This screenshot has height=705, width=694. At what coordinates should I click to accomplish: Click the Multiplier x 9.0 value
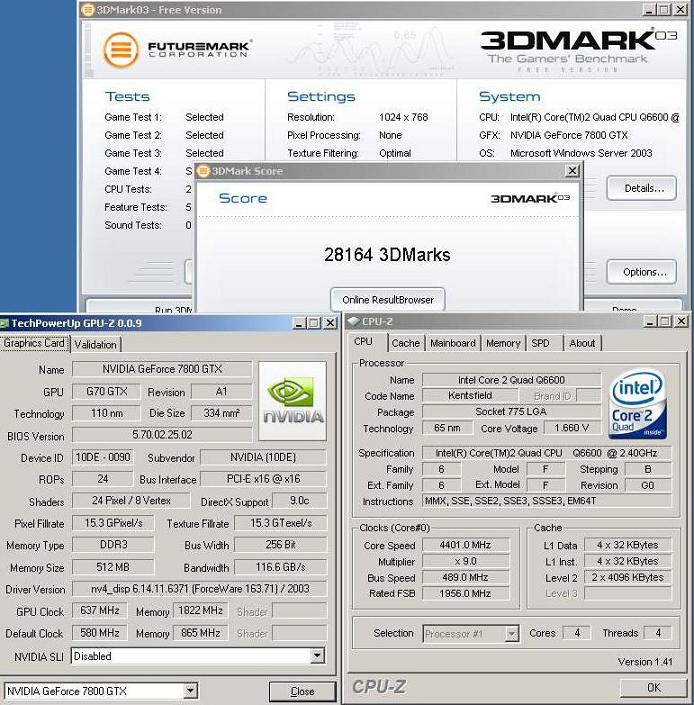[x=466, y=561]
